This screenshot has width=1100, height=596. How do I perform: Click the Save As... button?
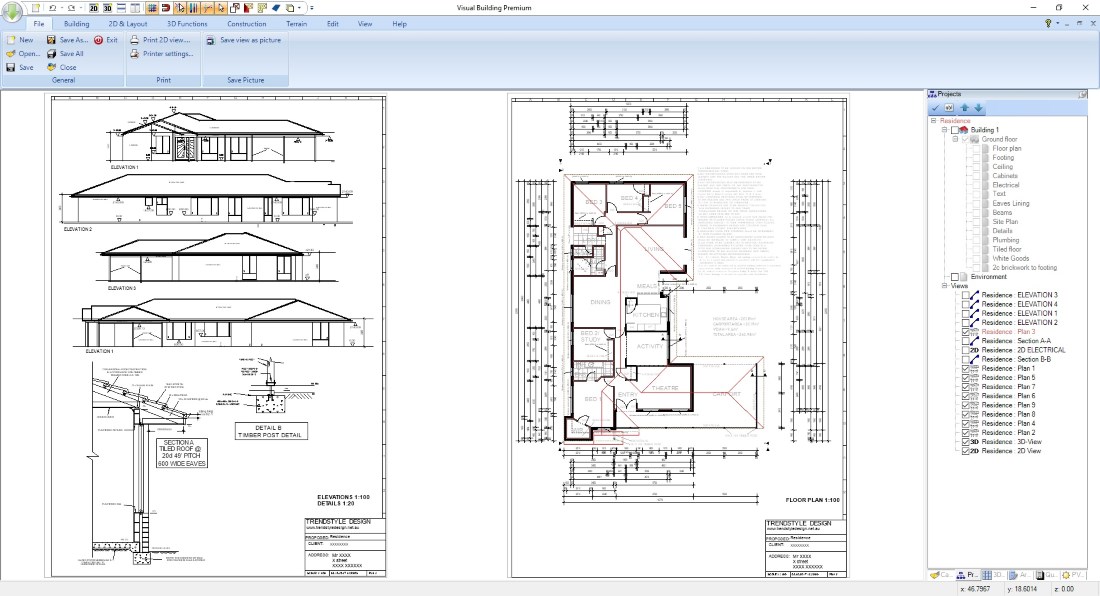[x=66, y=40]
